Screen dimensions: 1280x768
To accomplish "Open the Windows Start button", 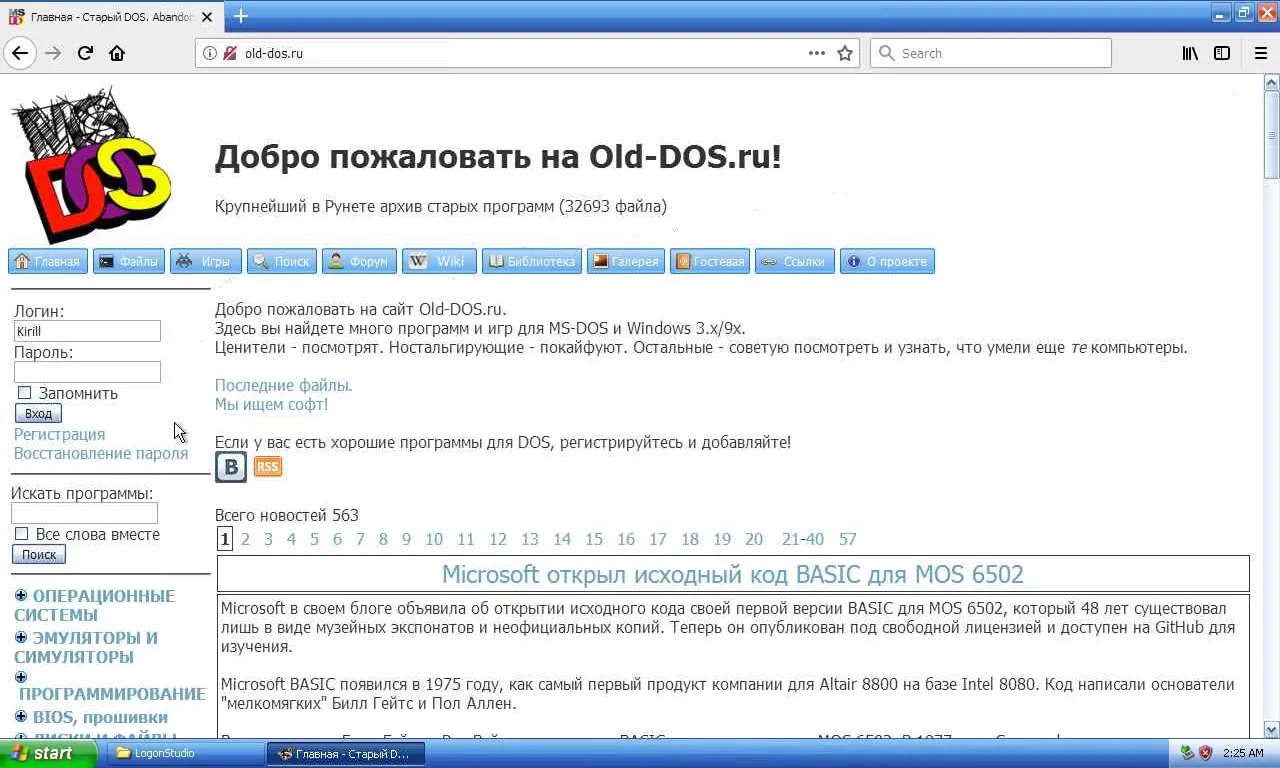I will click(48, 753).
